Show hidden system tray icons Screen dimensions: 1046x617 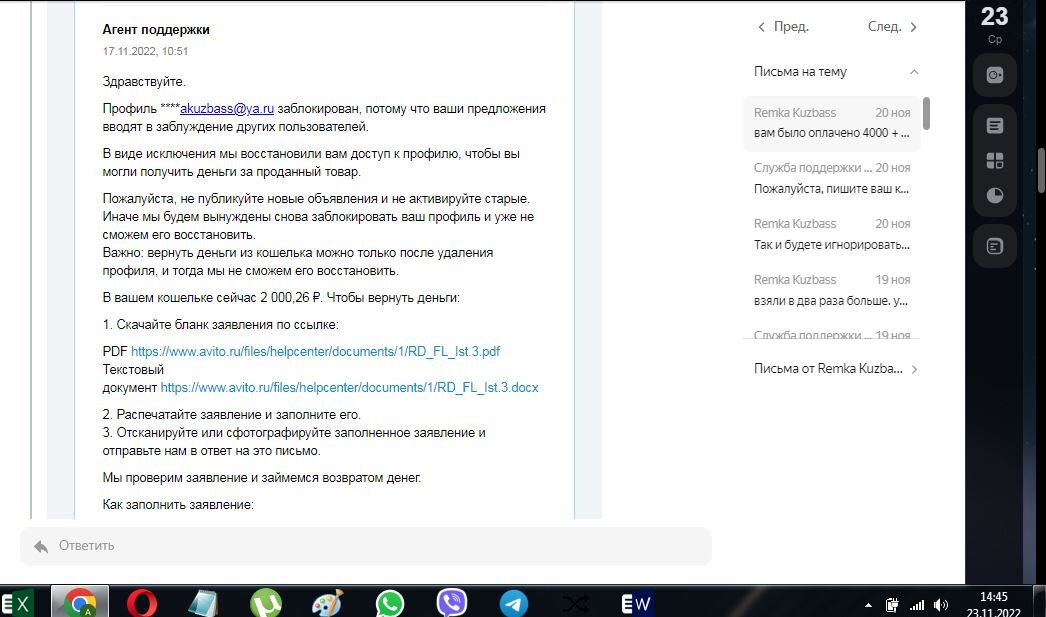point(868,606)
